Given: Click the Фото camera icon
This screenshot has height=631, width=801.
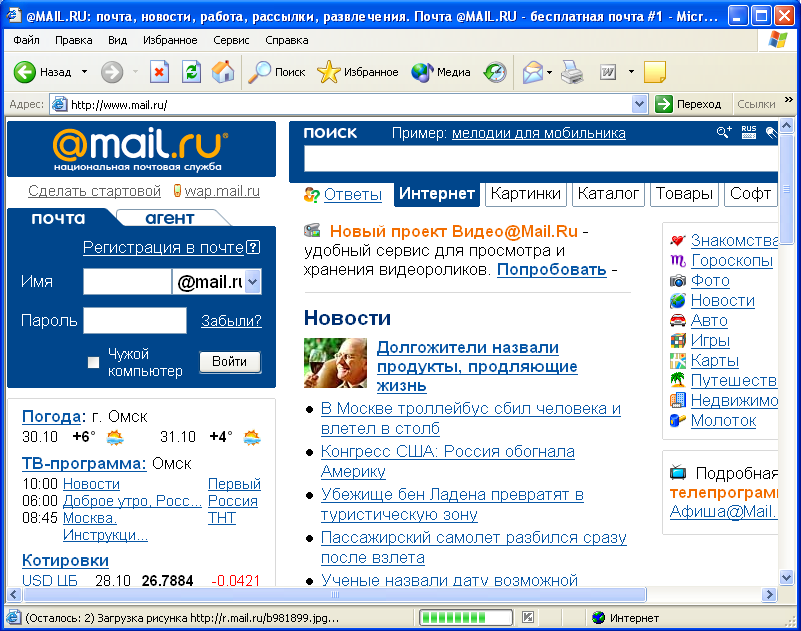Looking at the screenshot, I should click(x=677, y=281).
